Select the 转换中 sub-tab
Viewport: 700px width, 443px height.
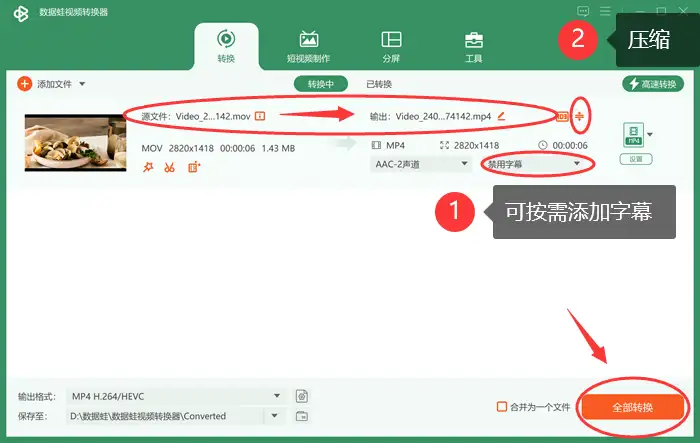[x=321, y=84]
